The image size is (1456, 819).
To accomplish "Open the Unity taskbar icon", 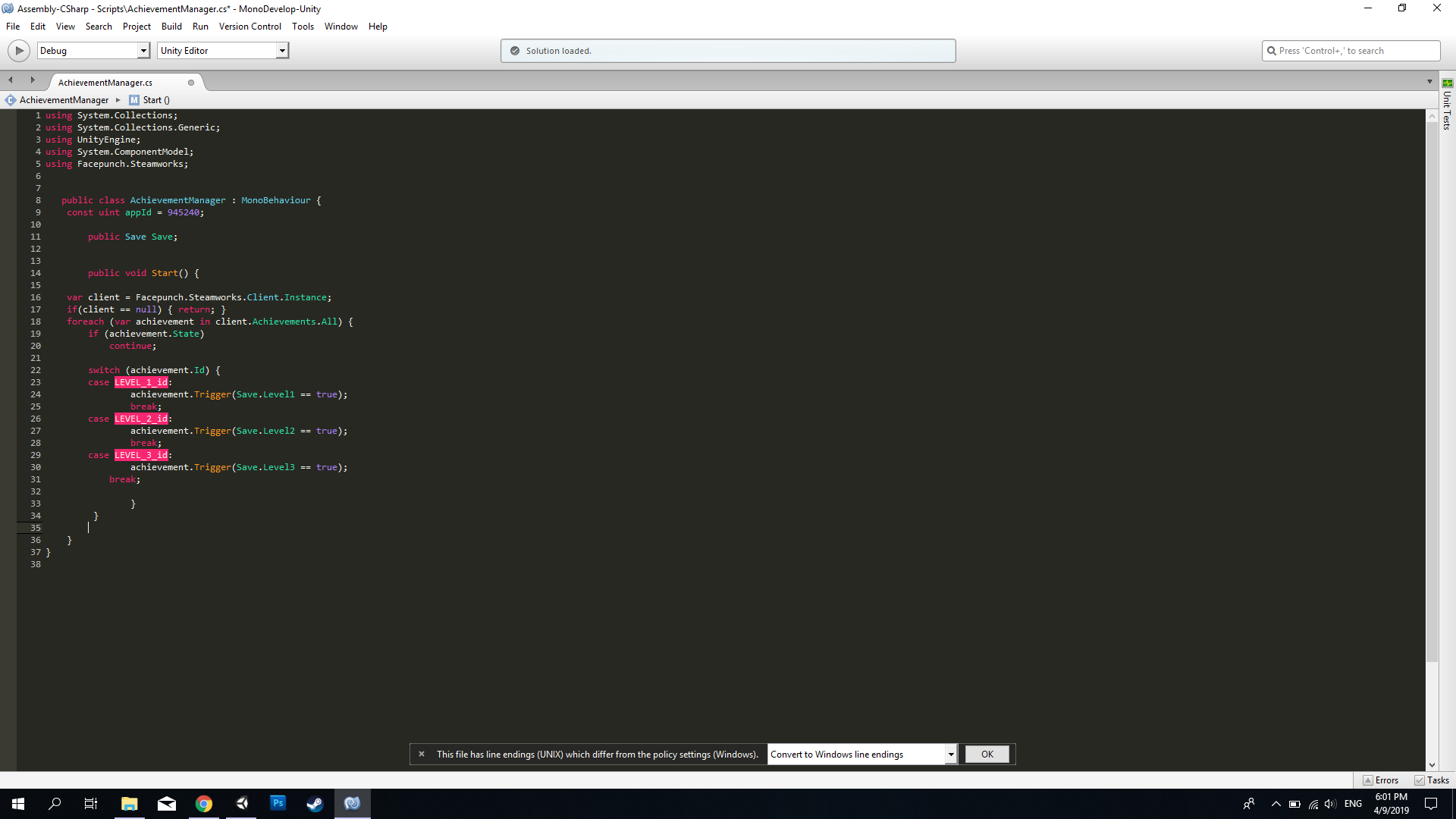I will (242, 803).
